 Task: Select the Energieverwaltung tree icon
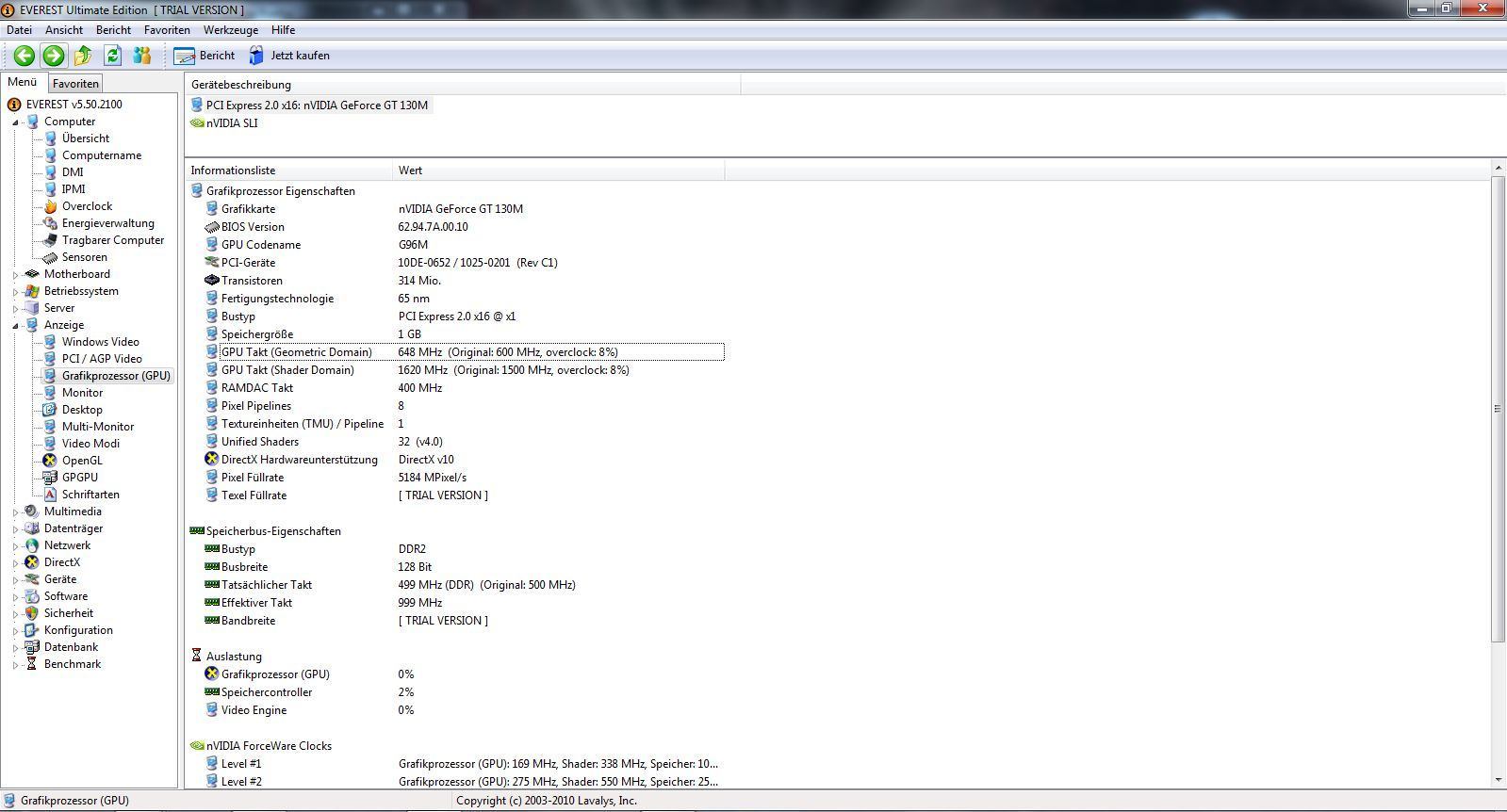click(x=50, y=223)
